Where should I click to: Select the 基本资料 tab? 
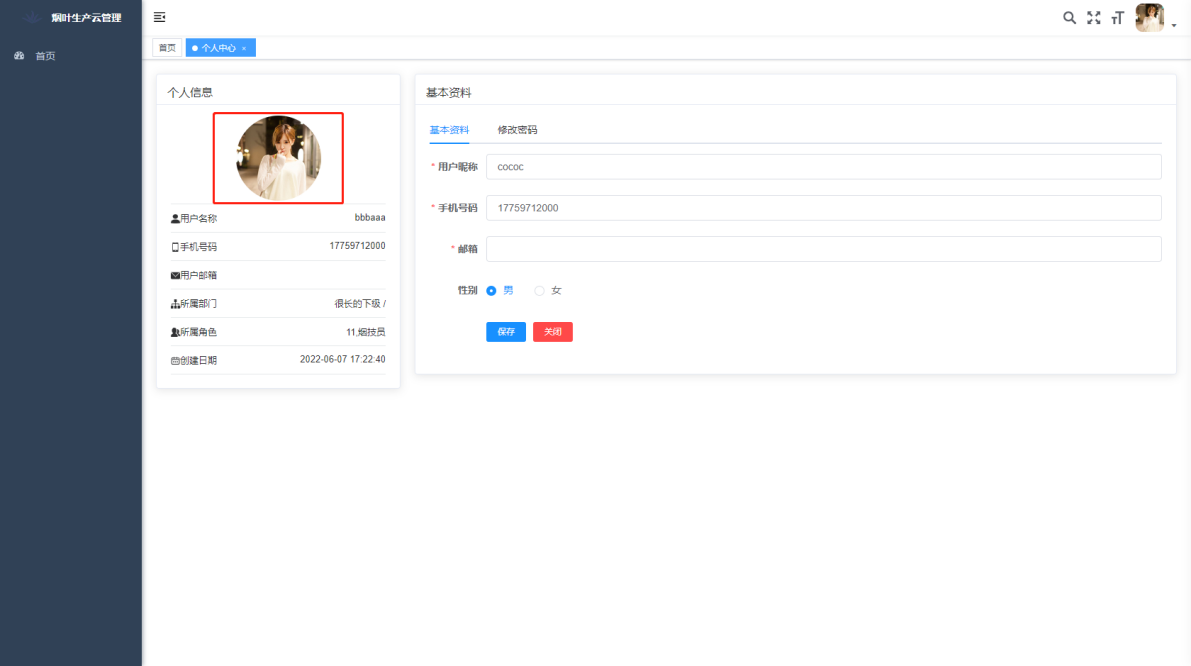pos(449,130)
